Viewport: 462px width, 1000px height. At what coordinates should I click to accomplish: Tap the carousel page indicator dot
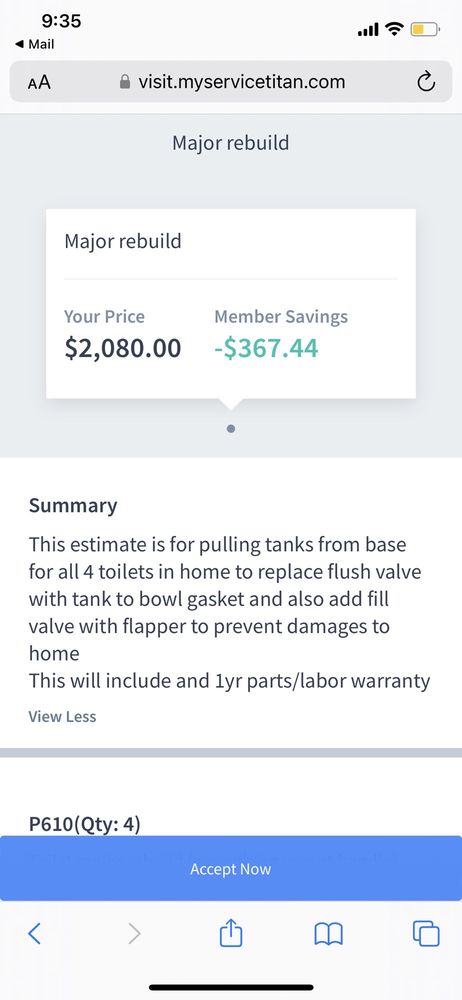pyautogui.click(x=231, y=429)
